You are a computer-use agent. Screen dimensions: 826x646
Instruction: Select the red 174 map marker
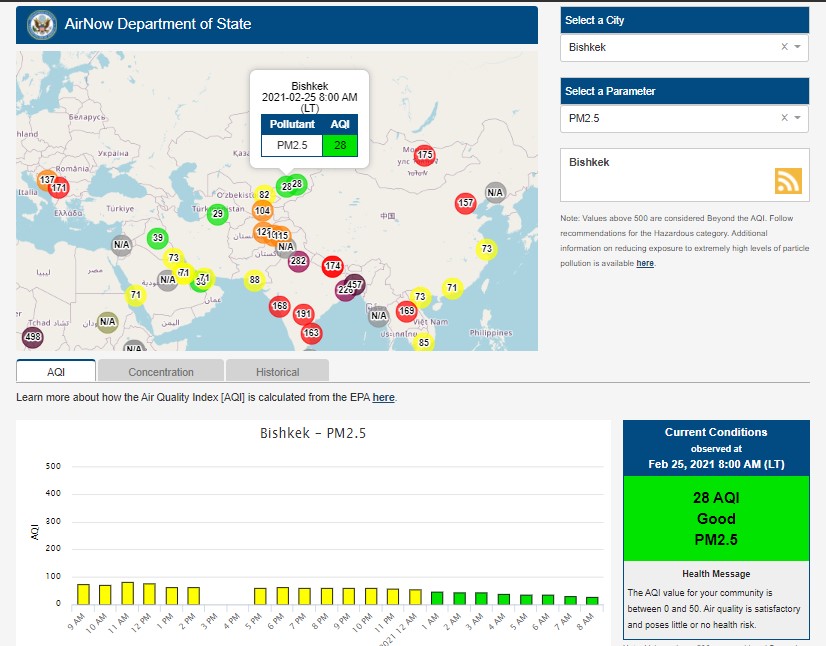(333, 266)
